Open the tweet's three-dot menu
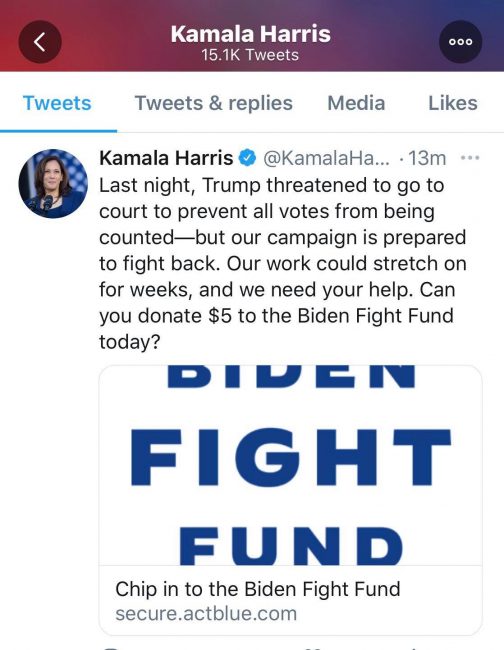Image resolution: width=504 pixels, height=650 pixels. [x=470, y=158]
